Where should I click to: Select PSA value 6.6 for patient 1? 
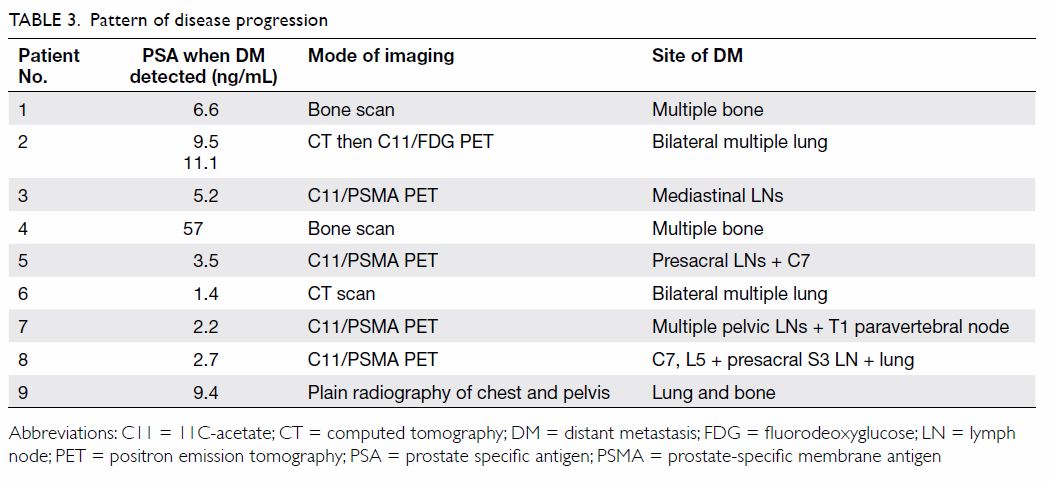pyautogui.click(x=206, y=109)
